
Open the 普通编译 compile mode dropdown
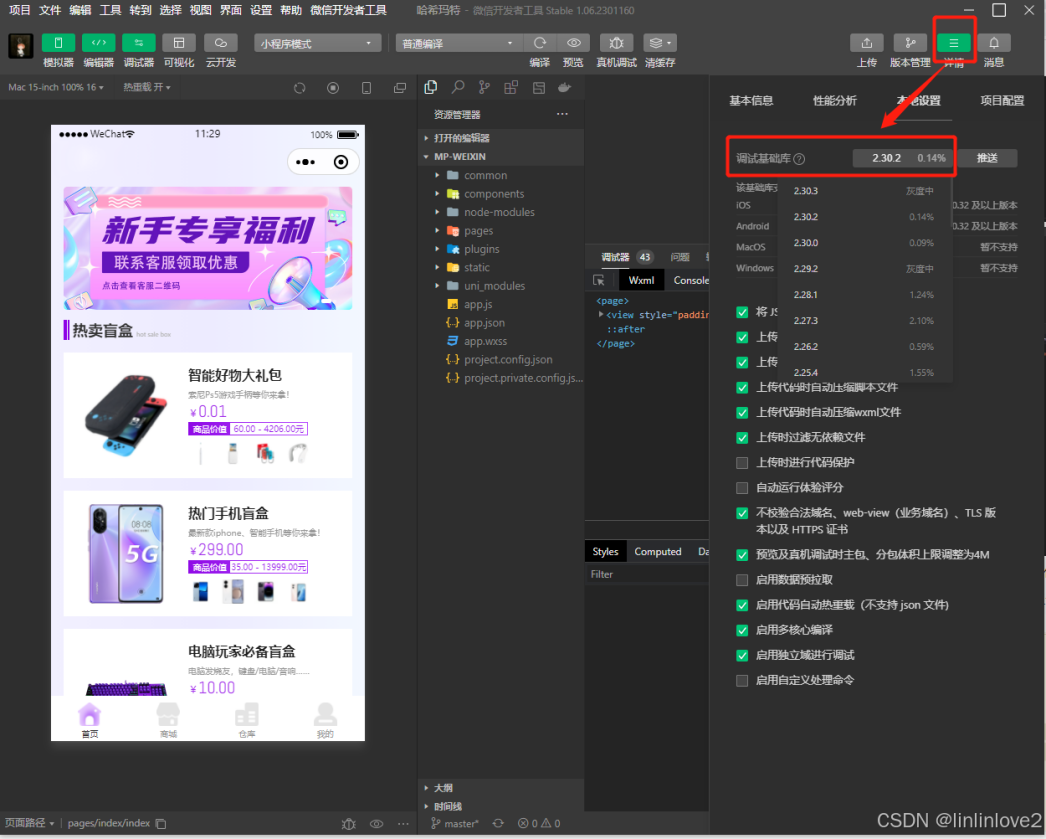pyautogui.click(x=459, y=43)
